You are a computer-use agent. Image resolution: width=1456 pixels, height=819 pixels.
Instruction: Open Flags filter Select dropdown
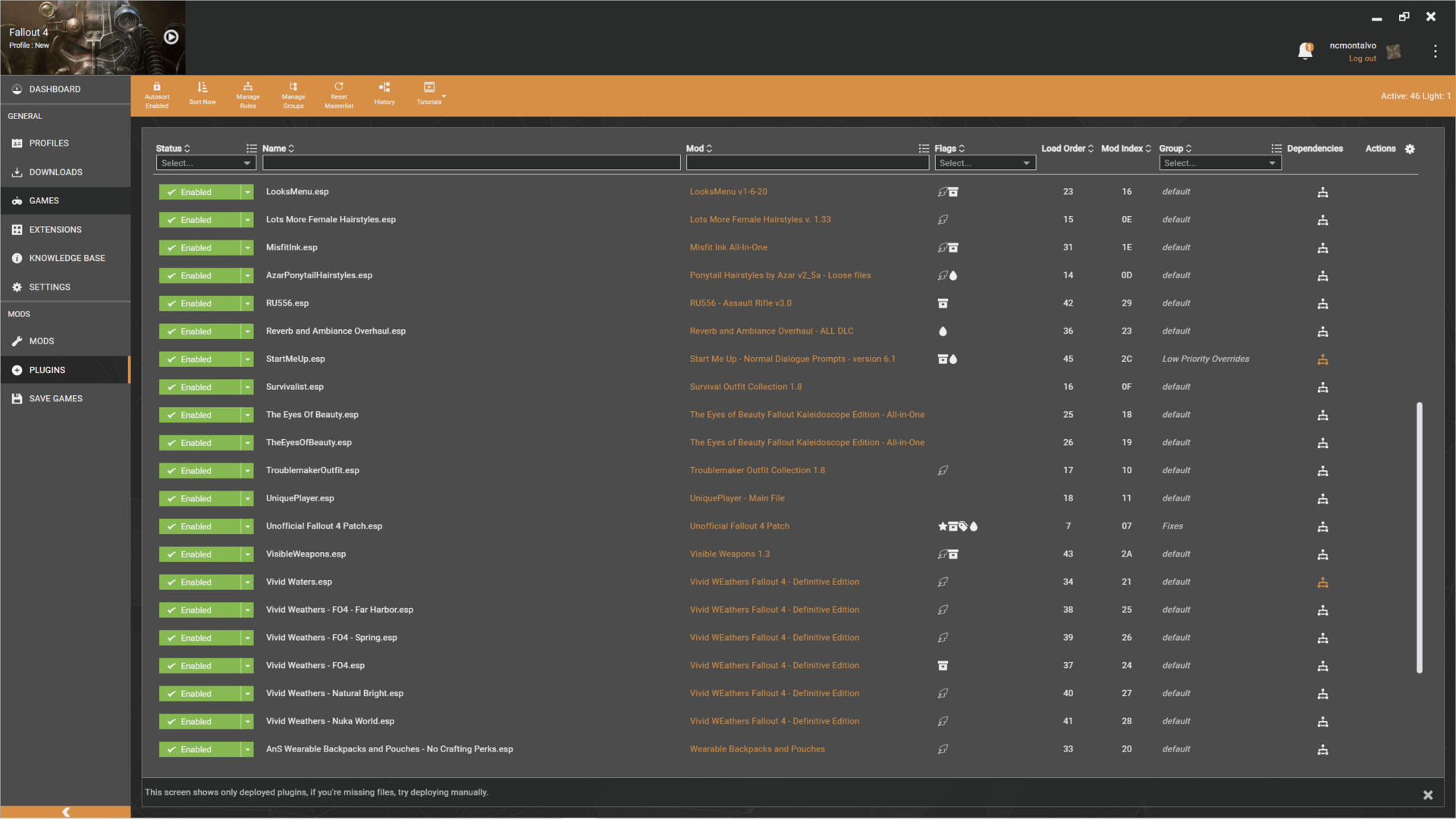pos(985,163)
